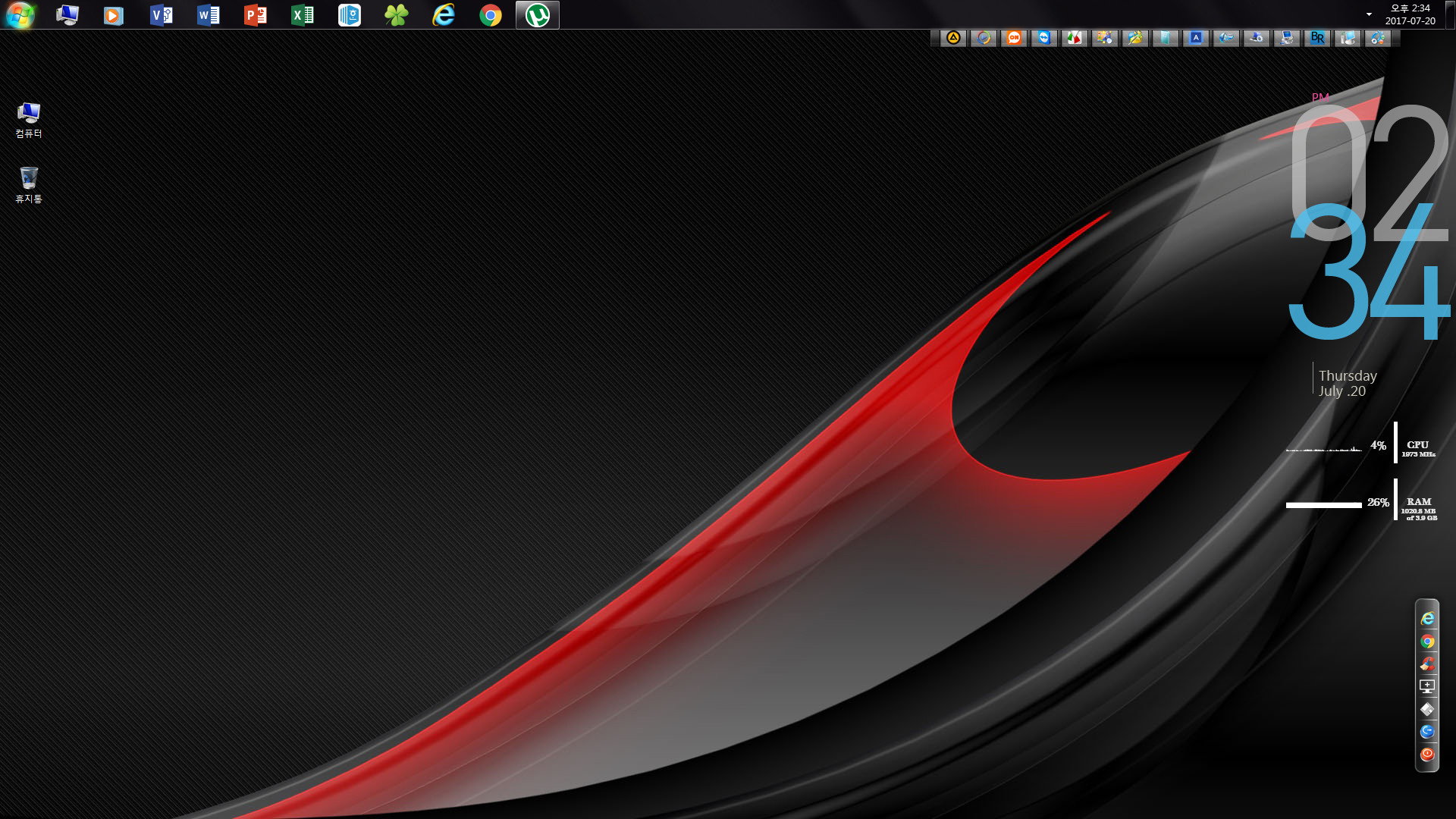
Task: Click the blue 34 minutes widget
Action: click(1370, 270)
